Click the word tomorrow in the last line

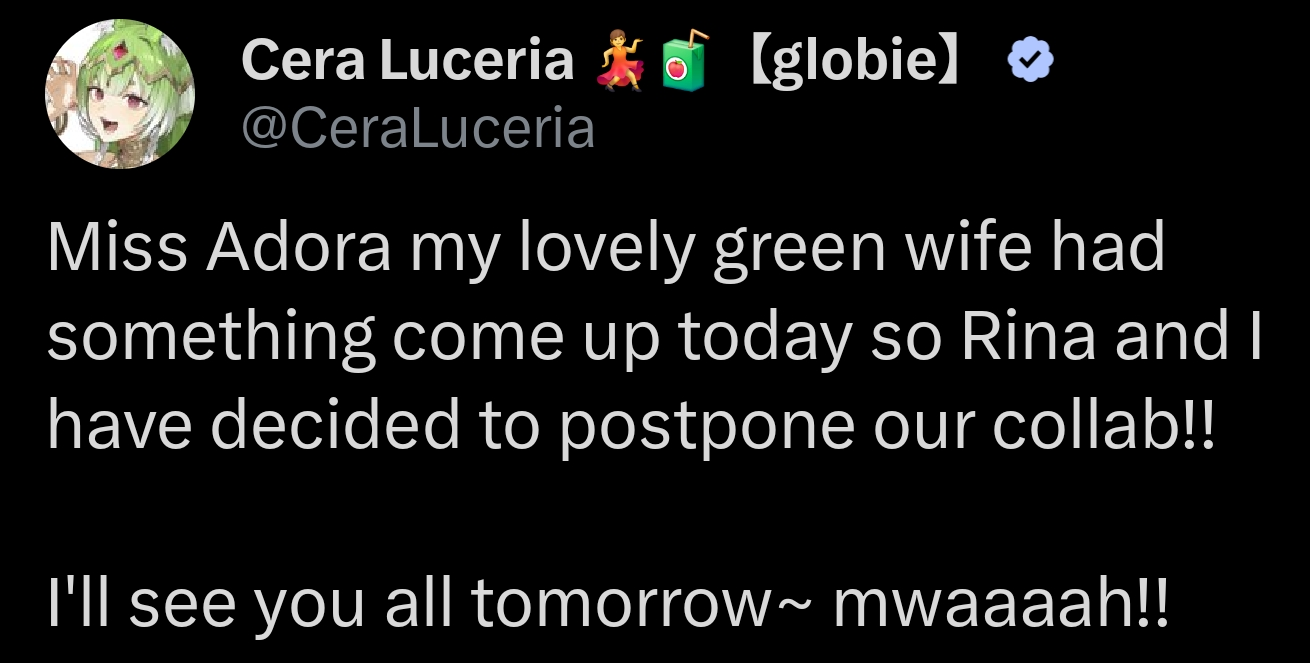[x=612, y=605]
